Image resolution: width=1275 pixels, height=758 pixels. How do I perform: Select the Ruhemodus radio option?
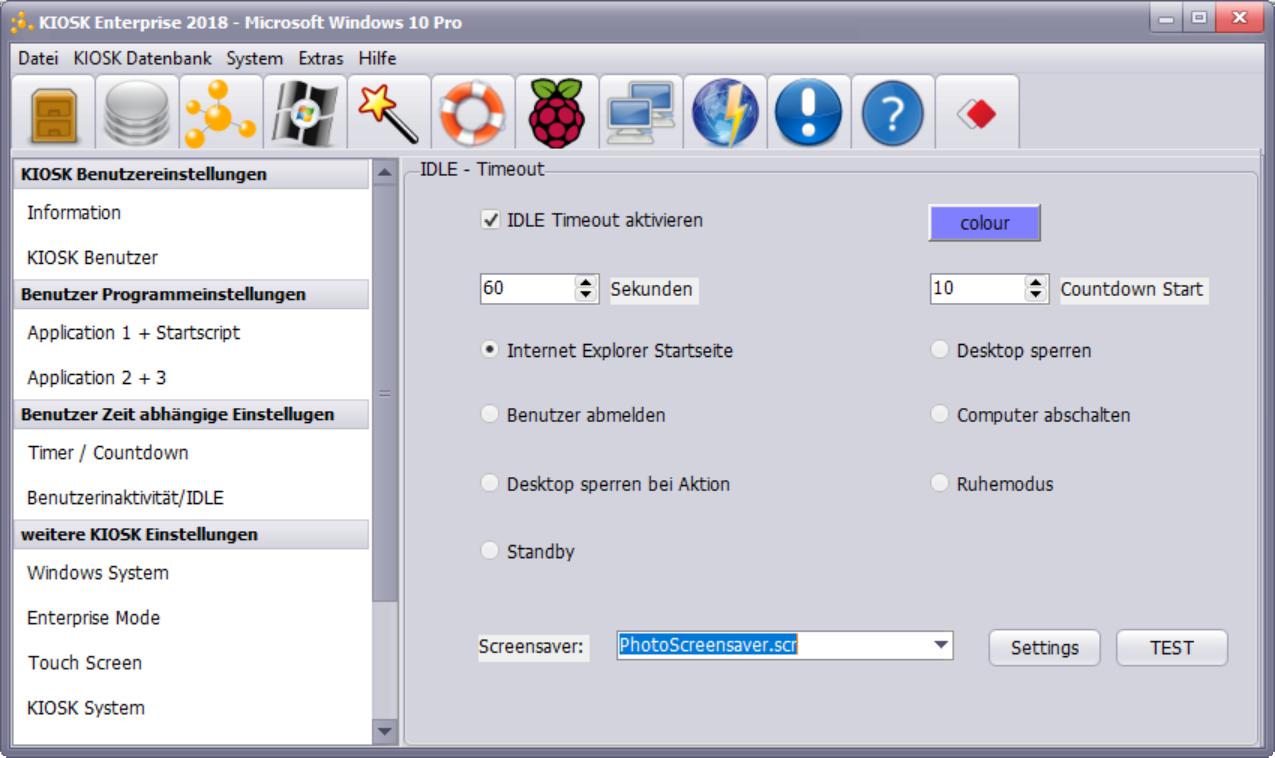[x=939, y=484]
